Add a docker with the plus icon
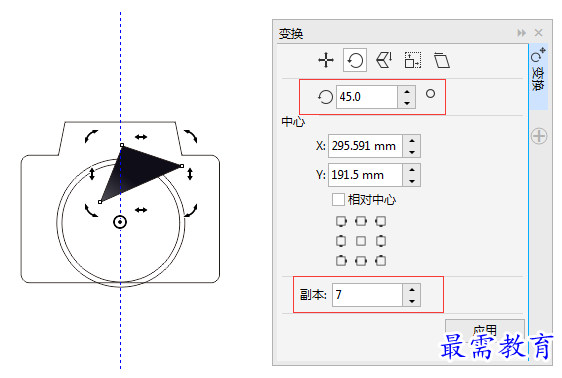 tap(539, 136)
